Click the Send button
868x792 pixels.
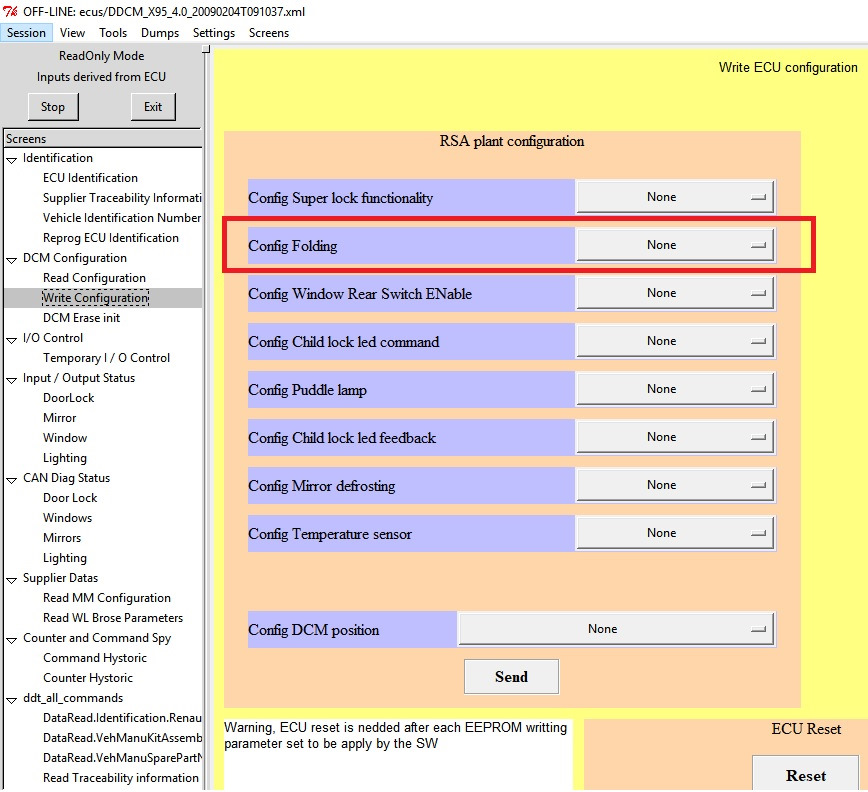(x=511, y=677)
